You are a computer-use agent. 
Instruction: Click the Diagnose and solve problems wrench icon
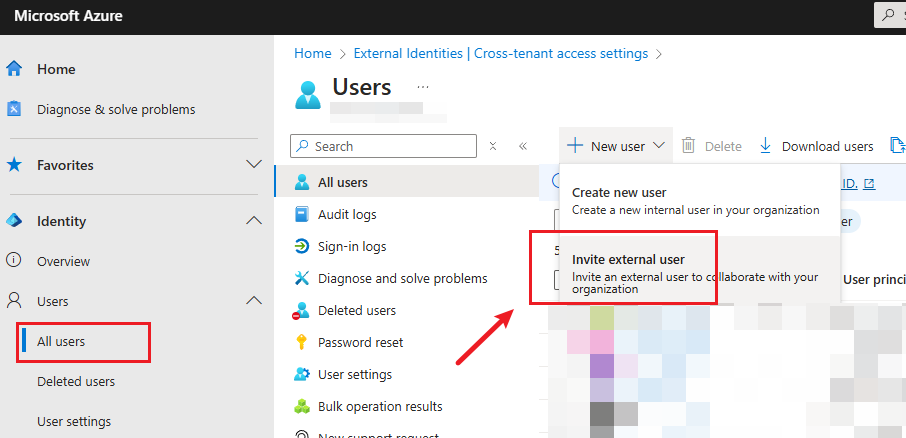(302, 279)
